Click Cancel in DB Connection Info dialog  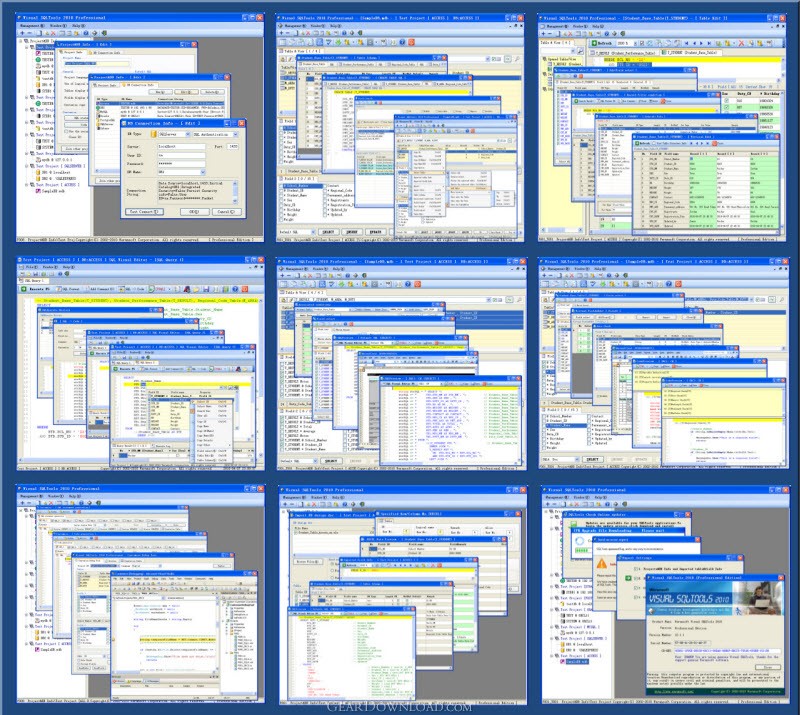(227, 211)
